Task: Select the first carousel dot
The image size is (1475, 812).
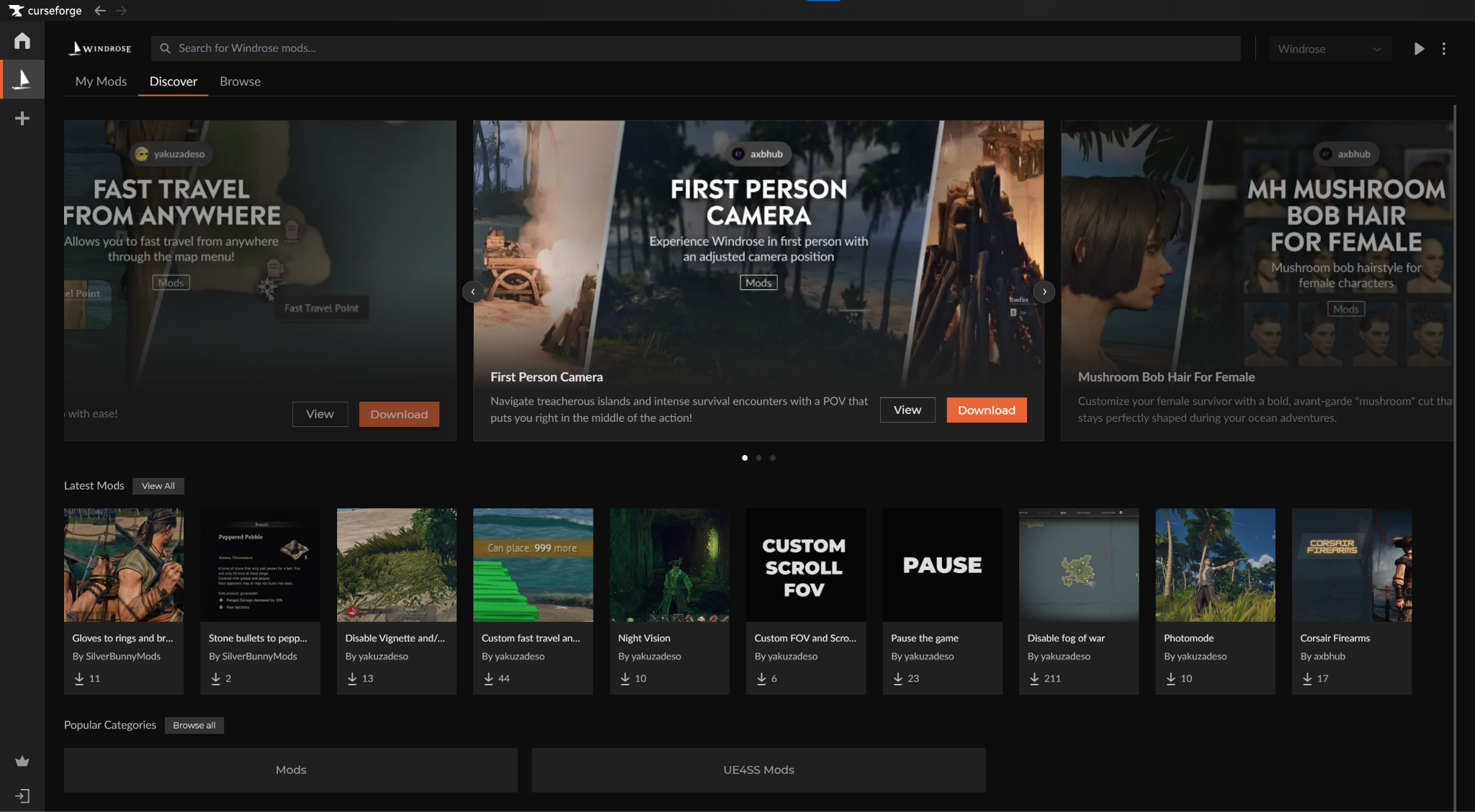Action: 745,458
